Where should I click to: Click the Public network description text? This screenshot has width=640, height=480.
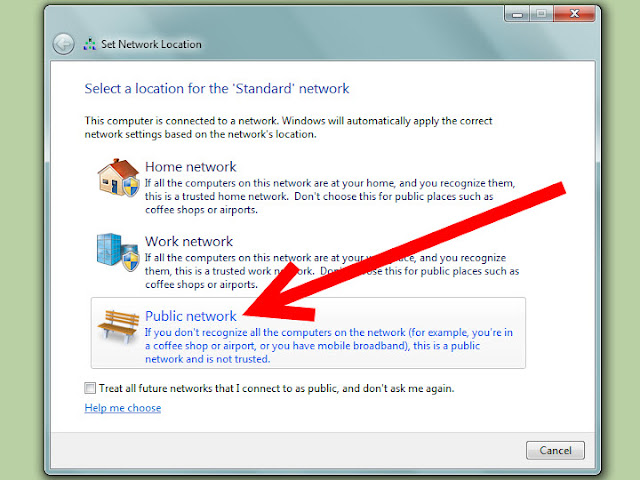pyautogui.click(x=329, y=346)
